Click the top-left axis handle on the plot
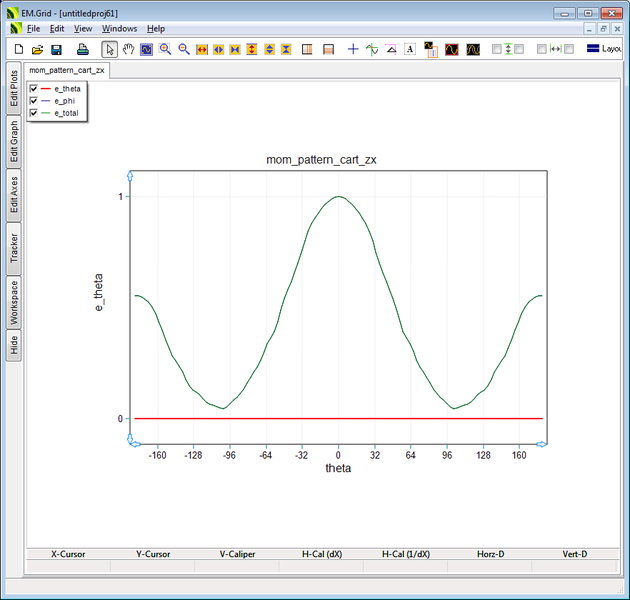Screen dimensions: 630x600 coord(130,176)
